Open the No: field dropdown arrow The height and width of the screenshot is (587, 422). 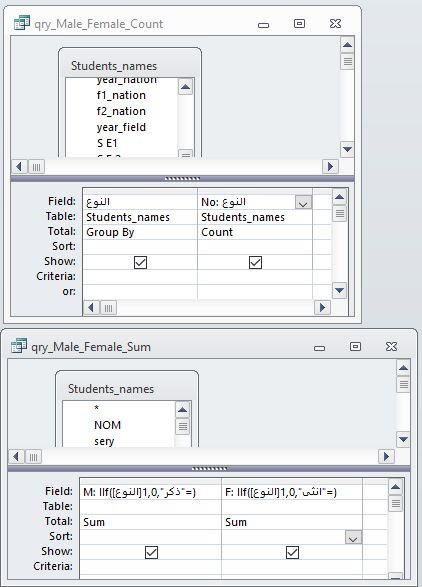[303, 203]
